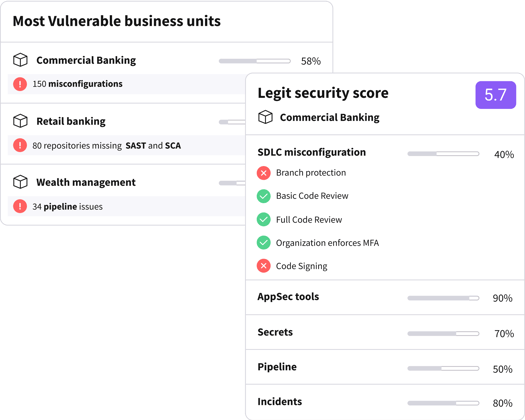This screenshot has width=525, height=420.
Task: Click the 50% value for Pipeline
Action: coord(502,369)
